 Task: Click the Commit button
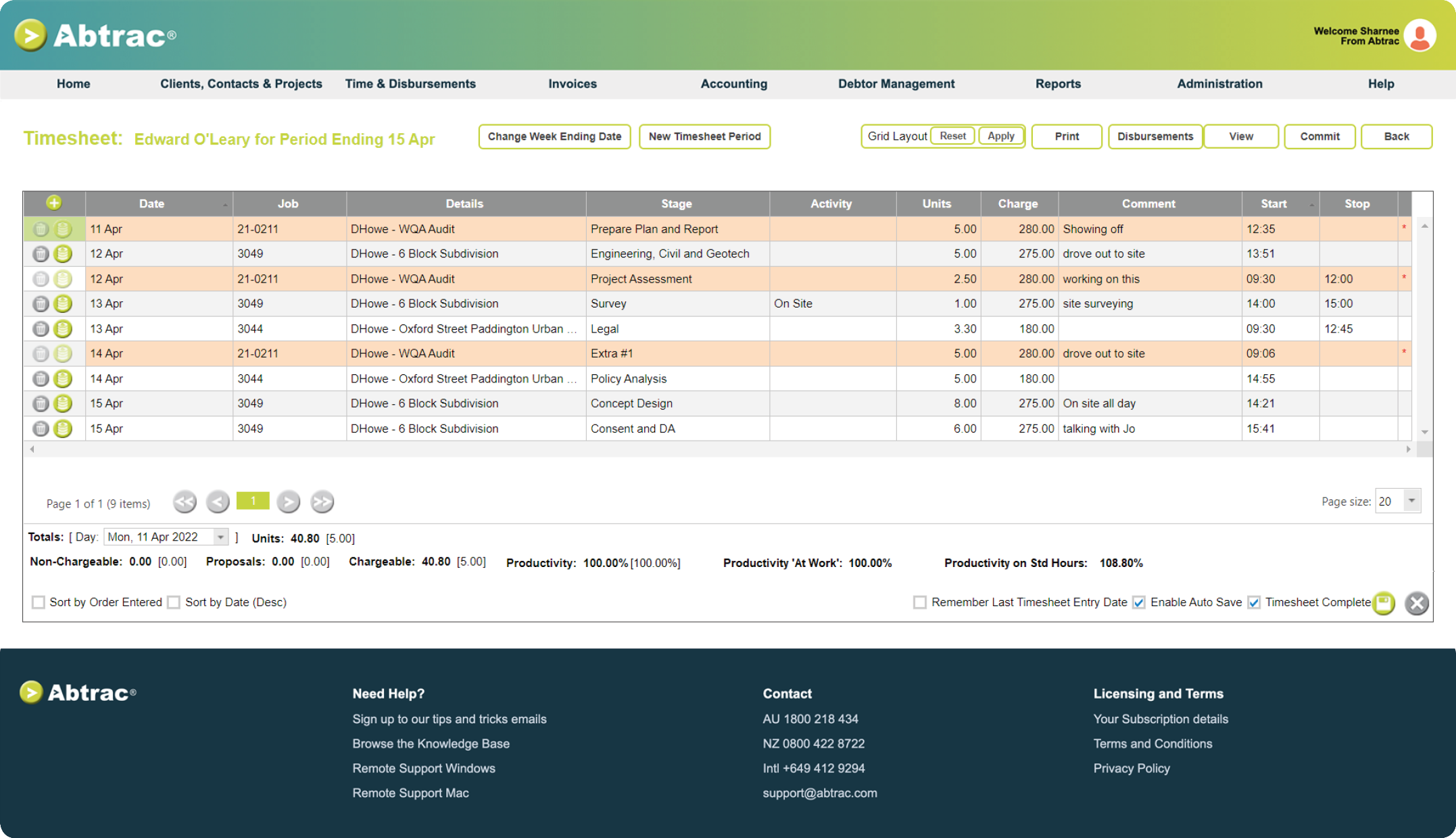(x=1318, y=136)
